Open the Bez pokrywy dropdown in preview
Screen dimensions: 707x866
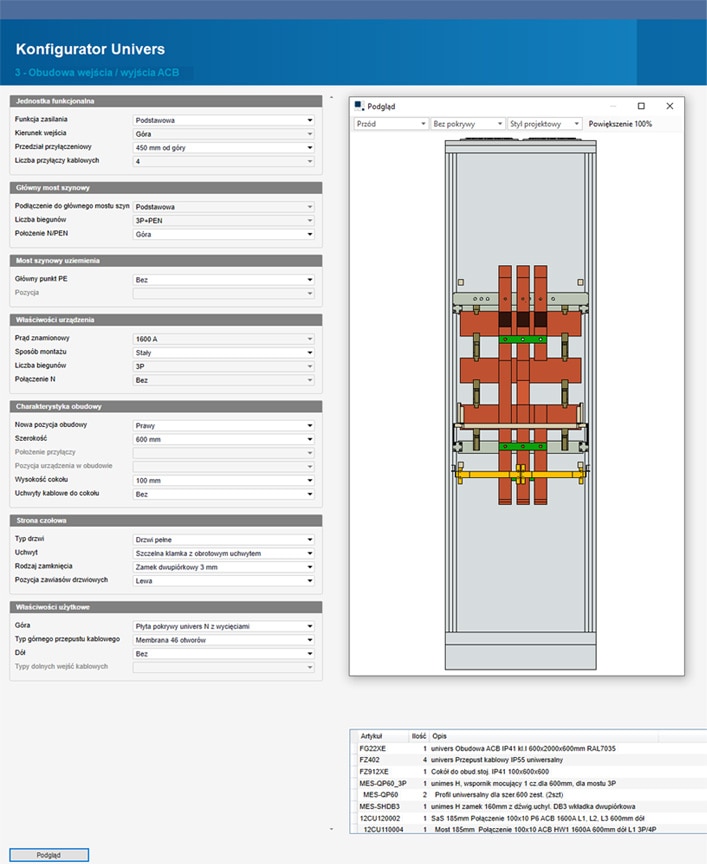(467, 124)
